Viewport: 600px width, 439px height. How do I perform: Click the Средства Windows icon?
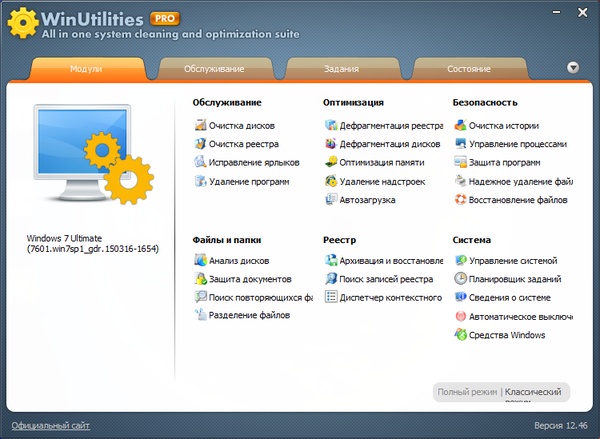click(x=460, y=335)
